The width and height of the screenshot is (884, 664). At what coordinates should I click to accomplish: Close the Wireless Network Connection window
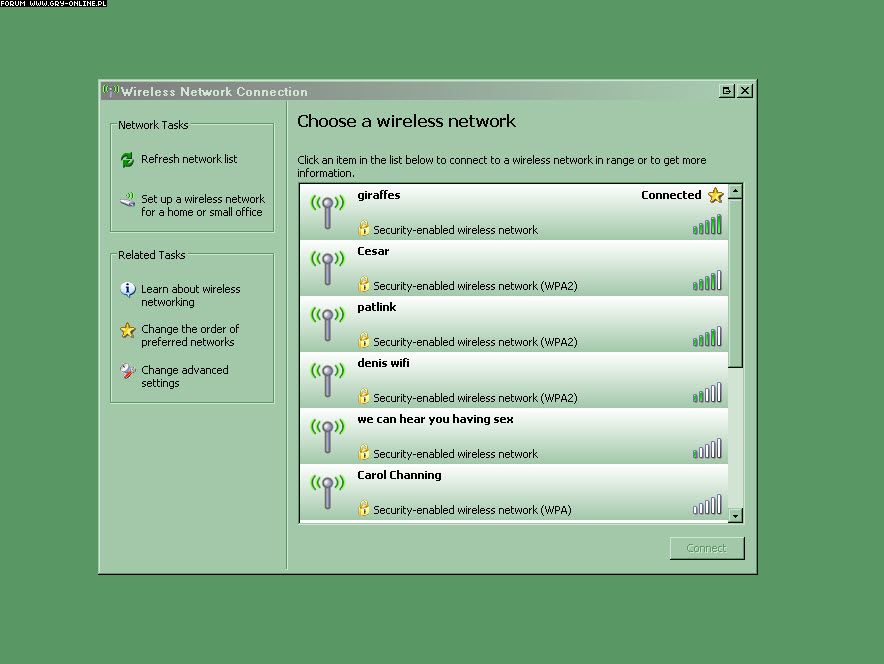point(745,91)
